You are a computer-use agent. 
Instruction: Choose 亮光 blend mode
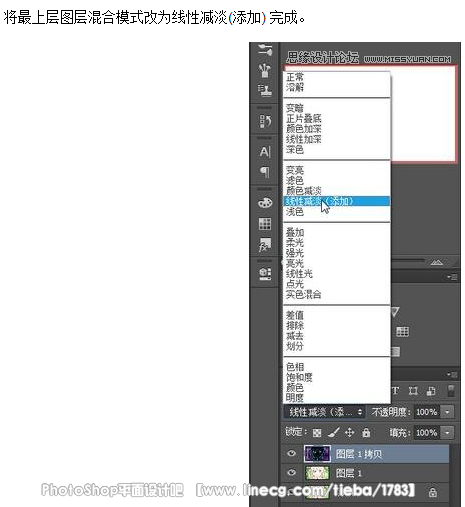coord(295,263)
